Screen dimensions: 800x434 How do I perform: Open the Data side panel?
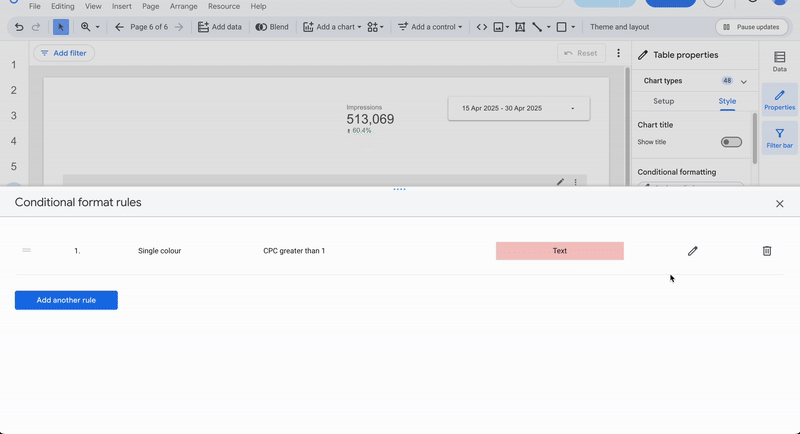(x=779, y=61)
